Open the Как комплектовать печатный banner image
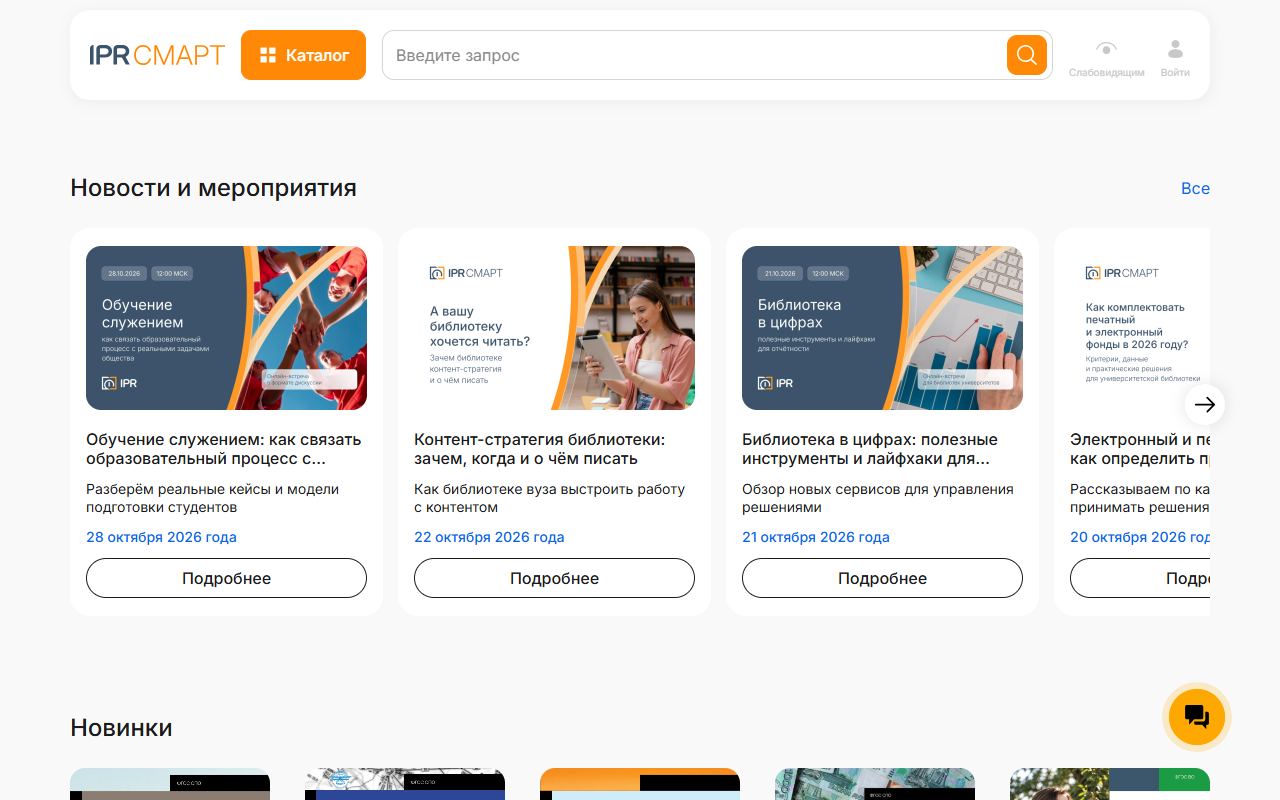Viewport: 1280px width, 800px height. [x=1140, y=328]
